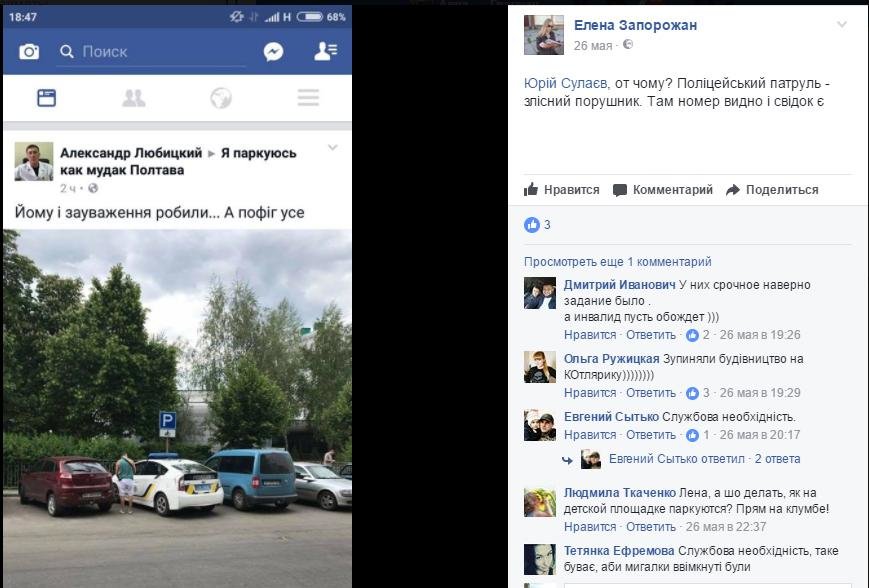Open the 3 likes reaction counter
This screenshot has height=588, width=869.
537,224
